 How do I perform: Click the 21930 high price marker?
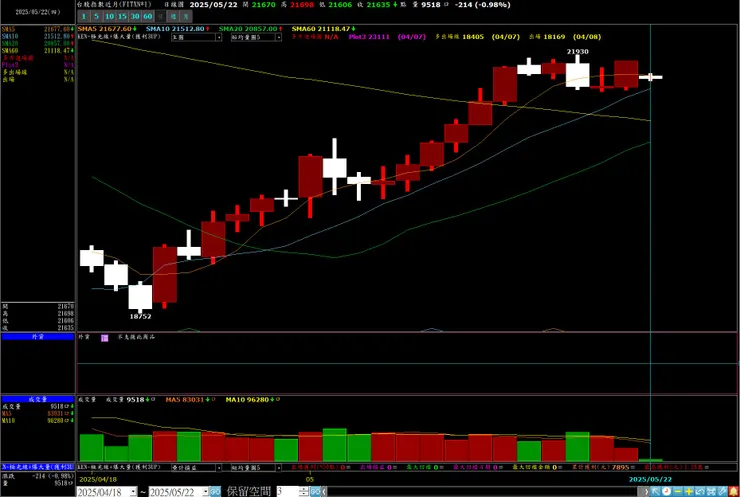tap(578, 51)
